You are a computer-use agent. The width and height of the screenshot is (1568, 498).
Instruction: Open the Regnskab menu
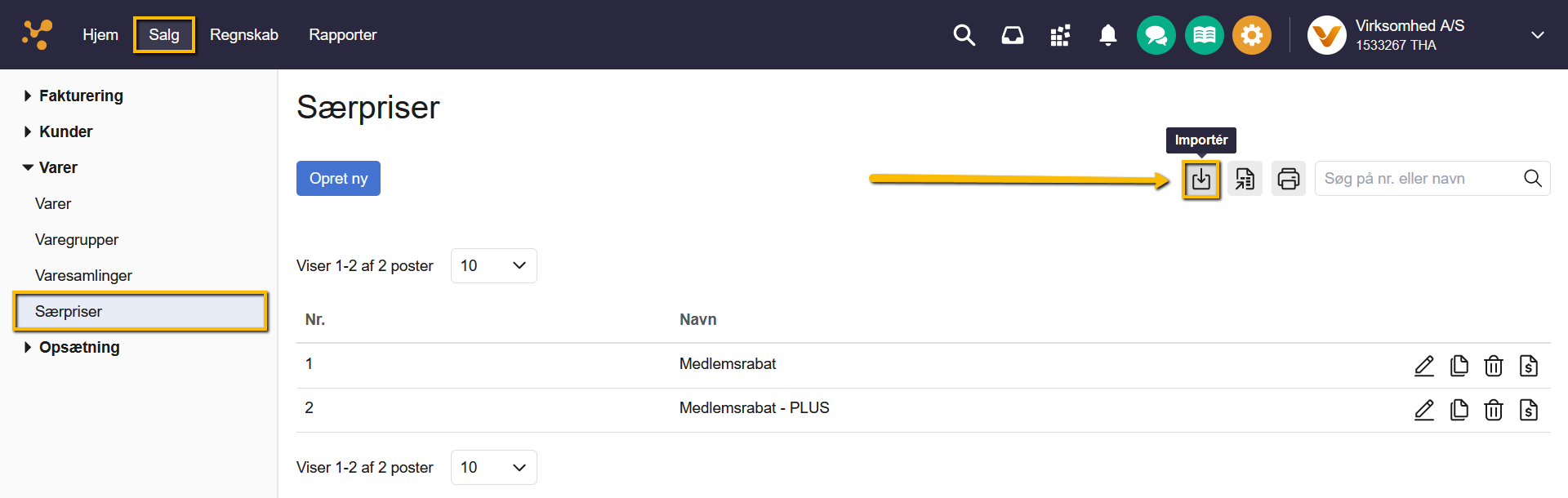(x=244, y=35)
